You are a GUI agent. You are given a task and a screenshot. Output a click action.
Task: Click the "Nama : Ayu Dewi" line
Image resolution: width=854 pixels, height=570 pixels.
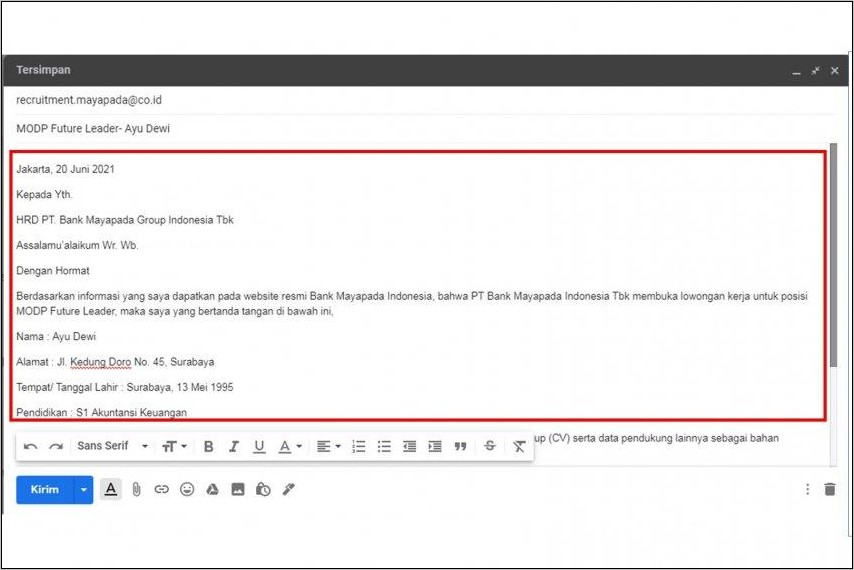click(56, 336)
